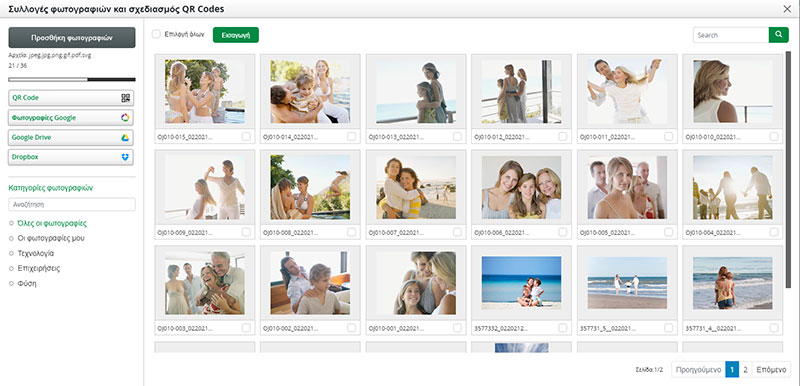Open the Google Drive import button
Image resolution: width=800 pixels, height=386 pixels.
point(71,138)
